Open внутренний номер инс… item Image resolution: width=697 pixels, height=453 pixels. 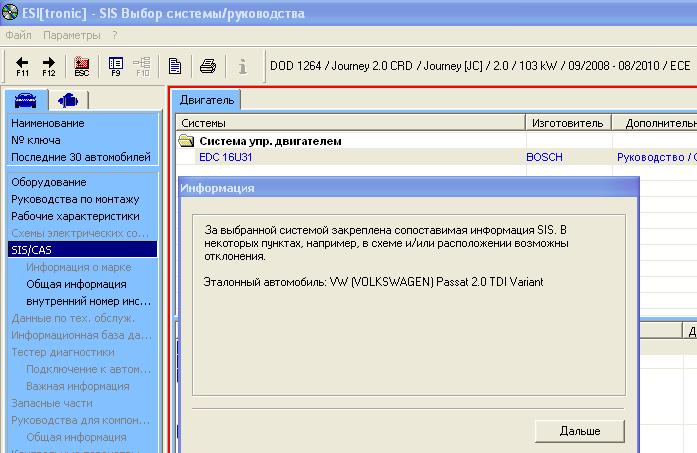point(88,301)
